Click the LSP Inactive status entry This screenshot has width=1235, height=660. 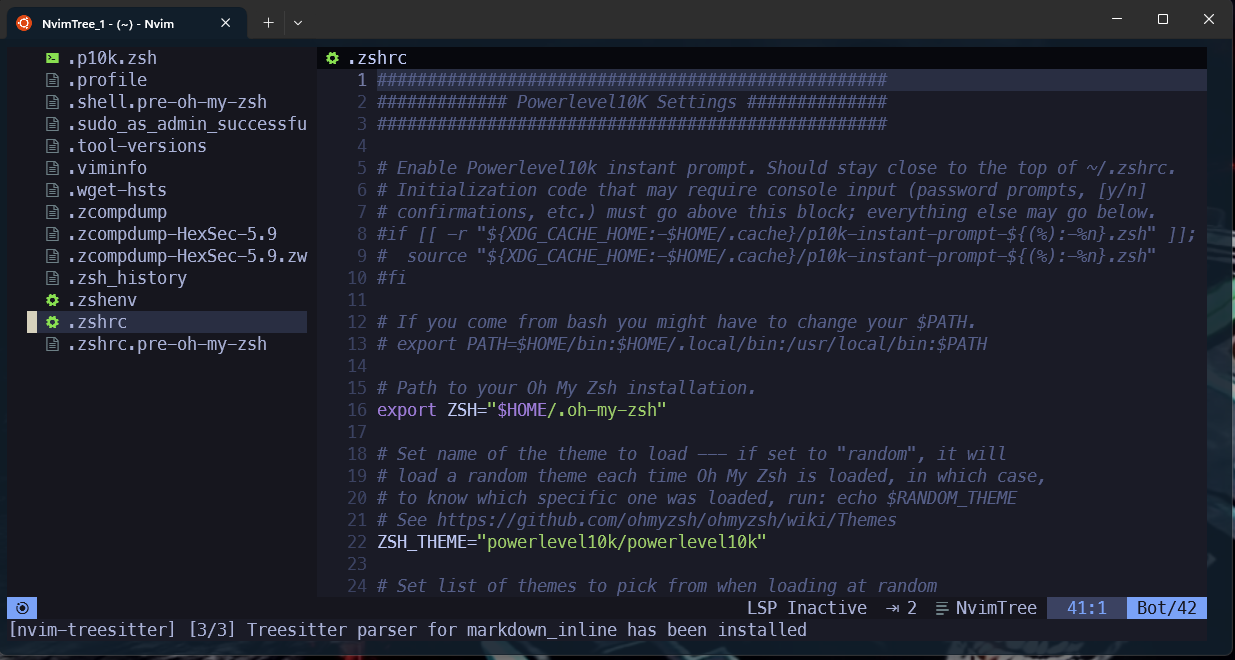[807, 608]
